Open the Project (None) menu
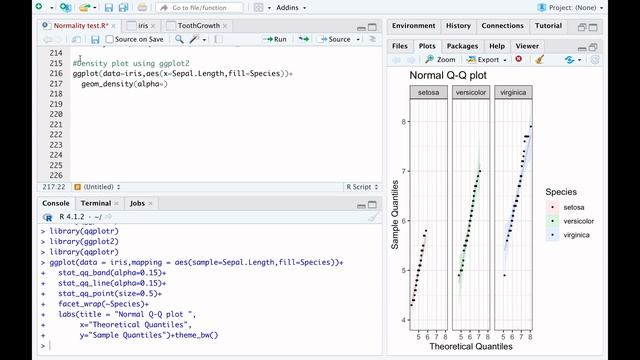The image size is (640, 360). pos(571,8)
